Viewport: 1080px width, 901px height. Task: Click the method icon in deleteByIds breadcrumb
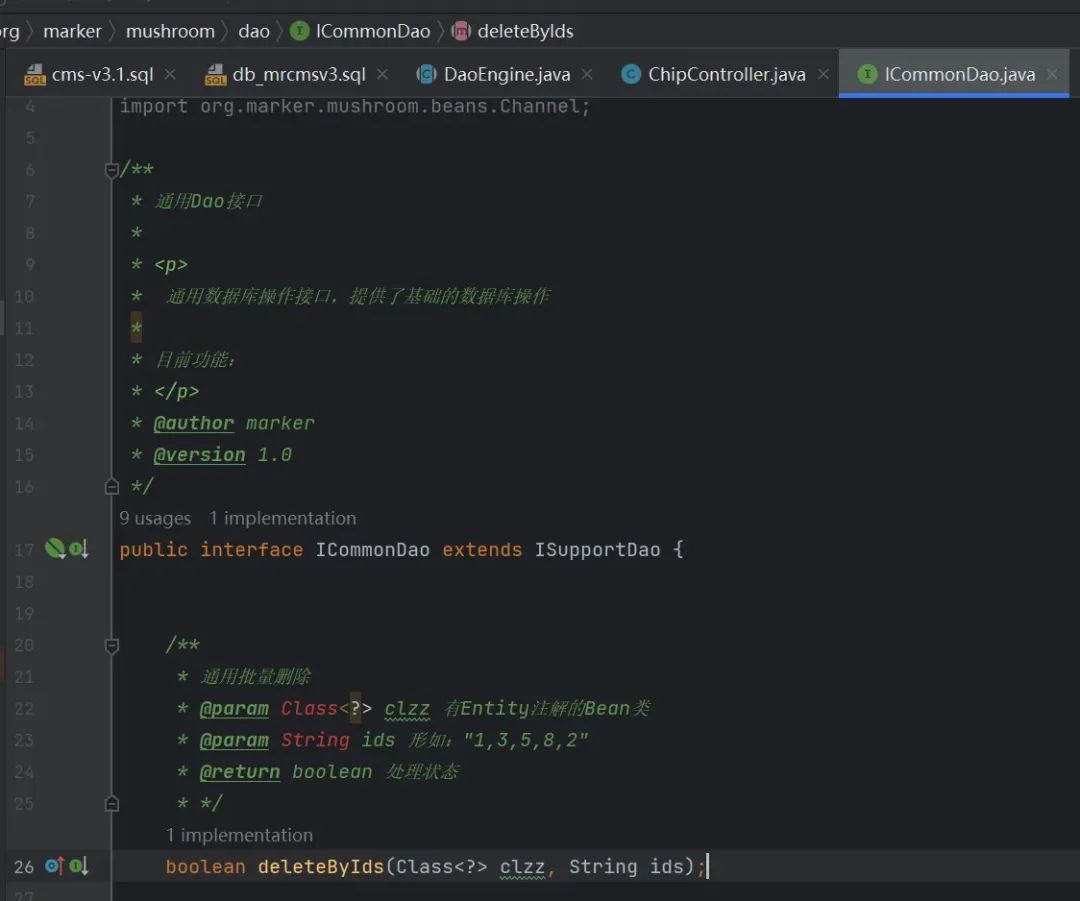(x=461, y=31)
